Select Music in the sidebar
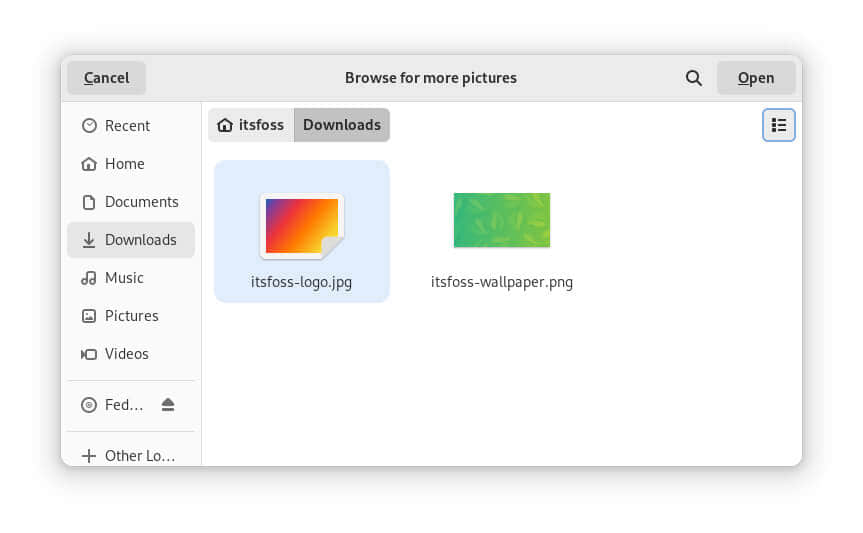863x533 pixels. pos(124,278)
